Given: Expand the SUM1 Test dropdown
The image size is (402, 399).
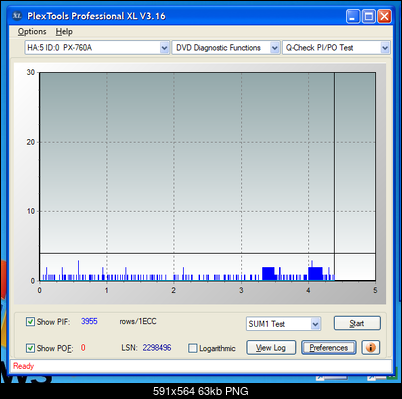Looking at the screenshot, I should [x=284, y=324].
